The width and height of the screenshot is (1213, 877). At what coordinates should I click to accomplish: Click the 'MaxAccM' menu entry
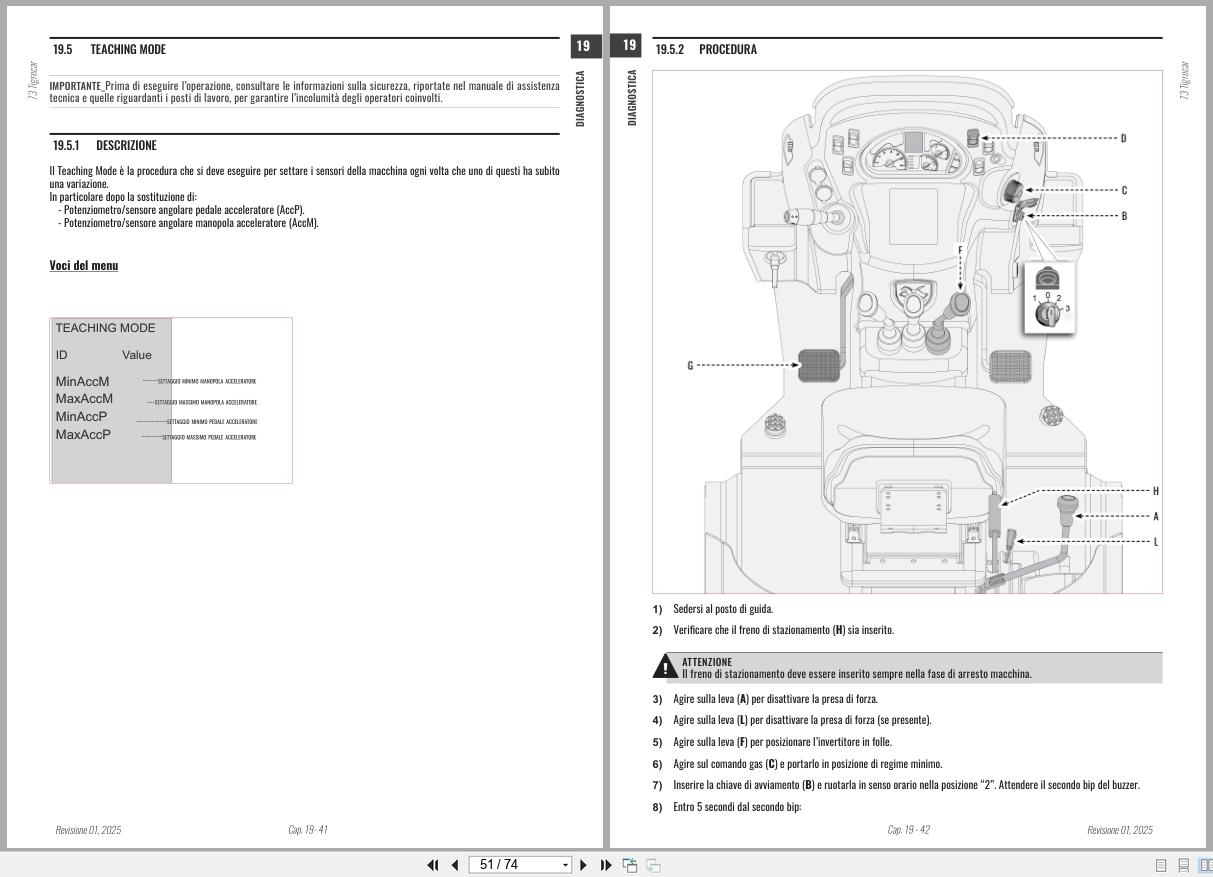coord(84,399)
